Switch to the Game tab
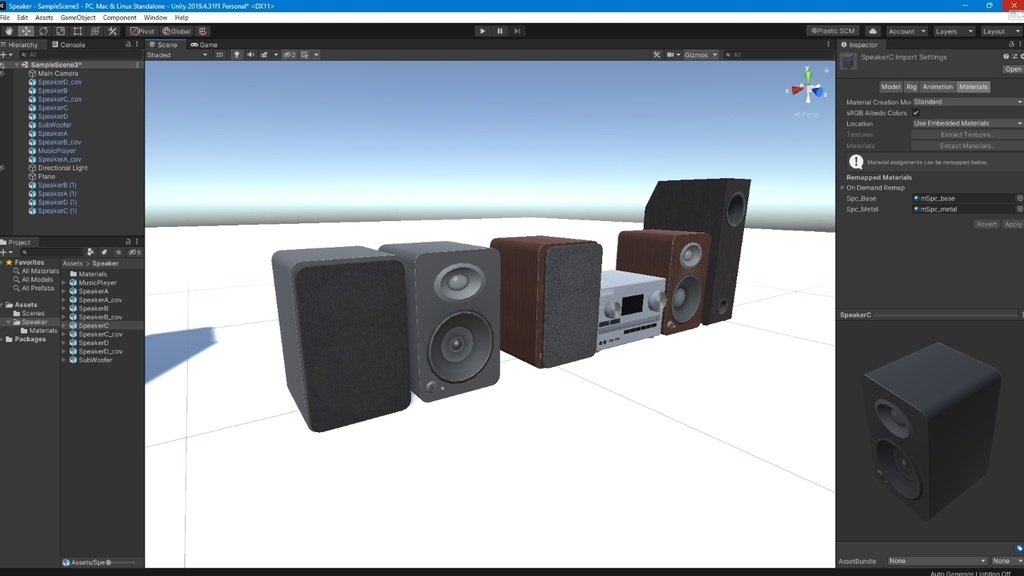This screenshot has width=1024, height=576. 204,45
